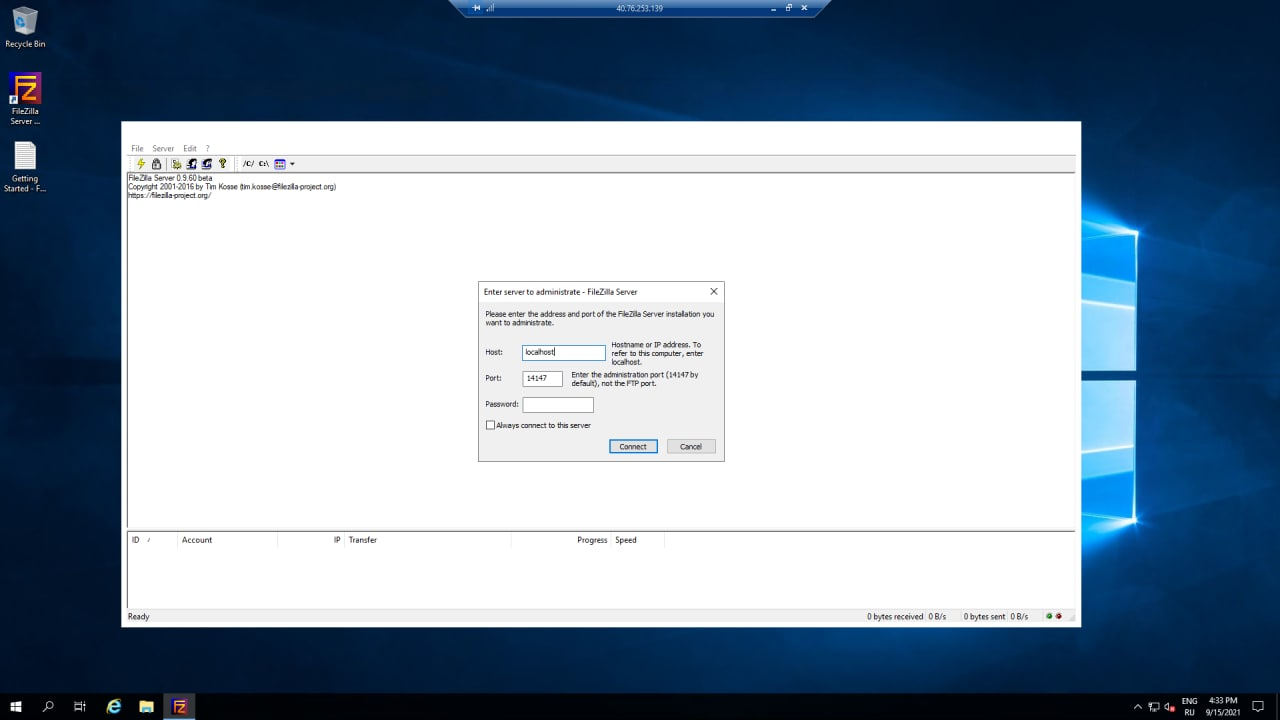Open the Groups toolbar icon
Viewport: 1280px width, 720px height.
pyautogui.click(x=207, y=164)
